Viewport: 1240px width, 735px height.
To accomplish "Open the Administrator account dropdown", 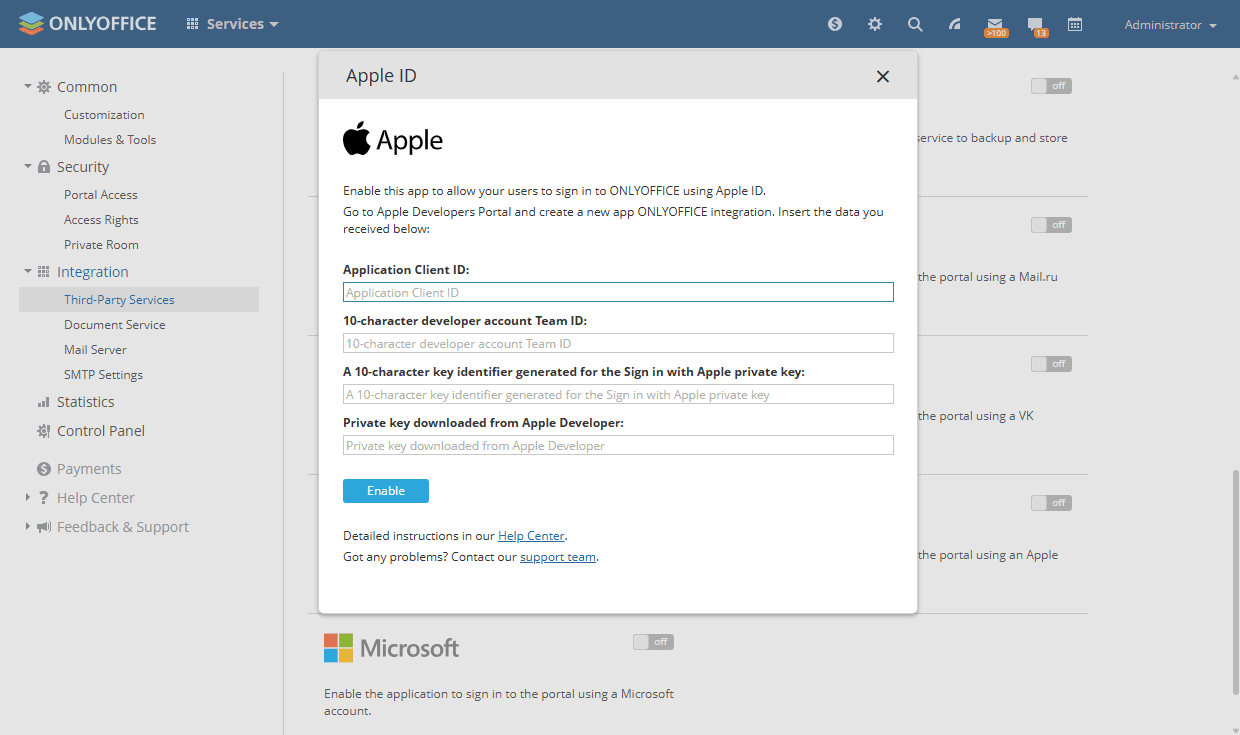I will pyautogui.click(x=1170, y=25).
